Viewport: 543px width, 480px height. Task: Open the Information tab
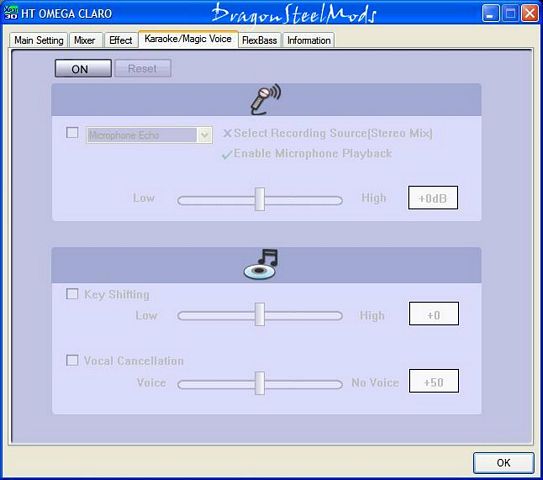coord(309,40)
